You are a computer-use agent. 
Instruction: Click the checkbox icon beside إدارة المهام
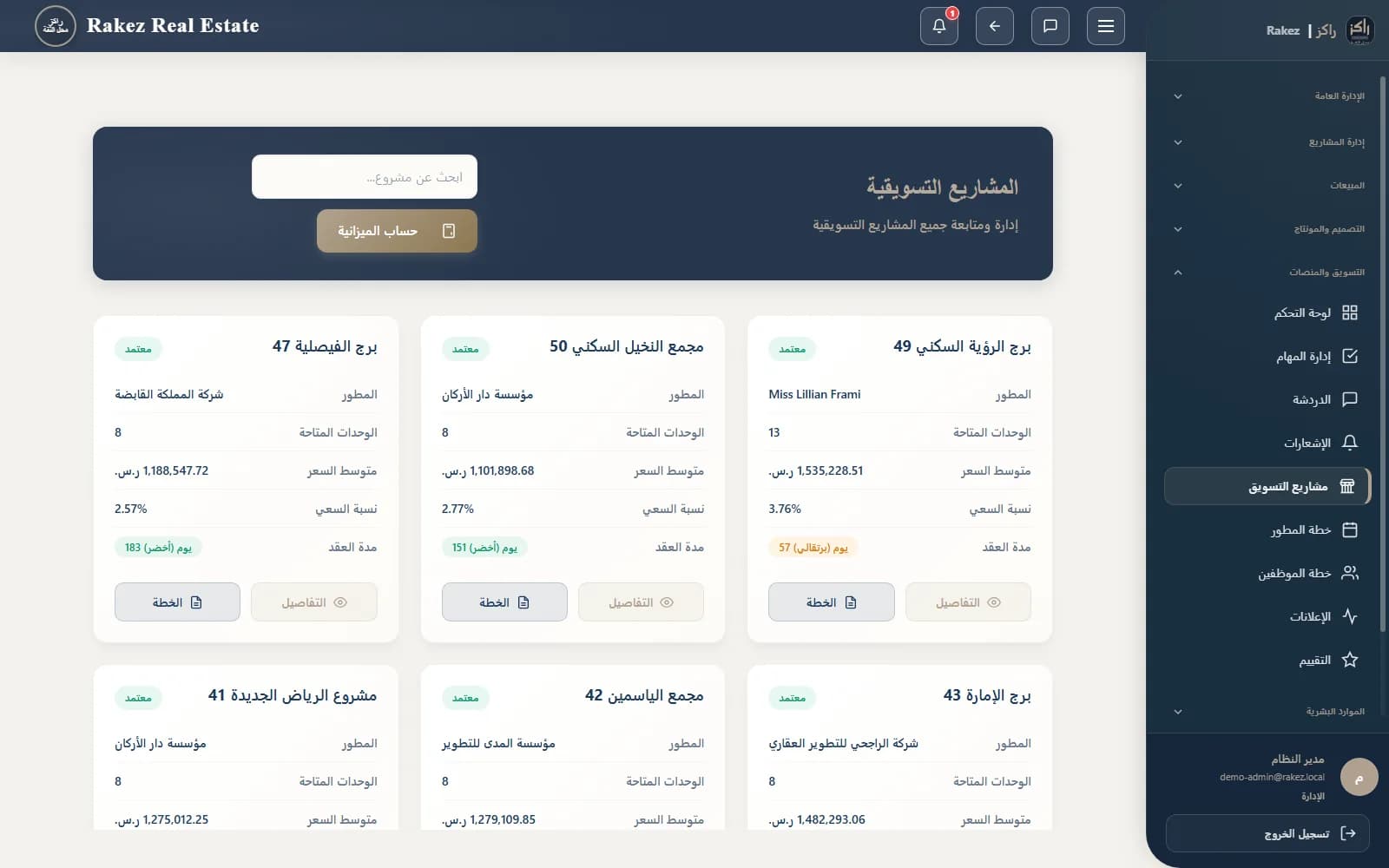pos(1350,356)
